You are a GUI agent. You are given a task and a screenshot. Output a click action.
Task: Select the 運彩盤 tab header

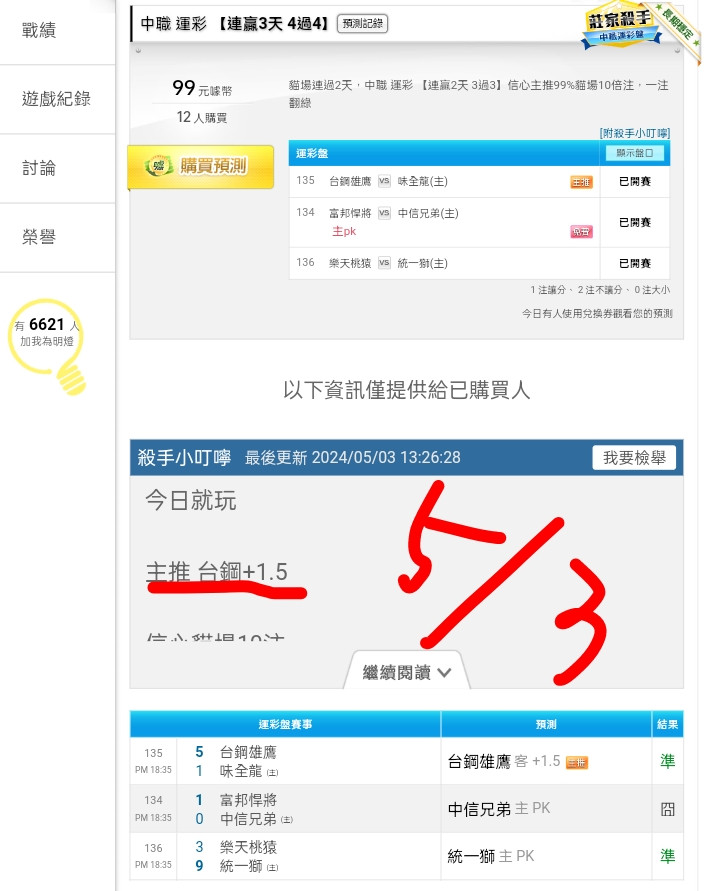pos(311,153)
